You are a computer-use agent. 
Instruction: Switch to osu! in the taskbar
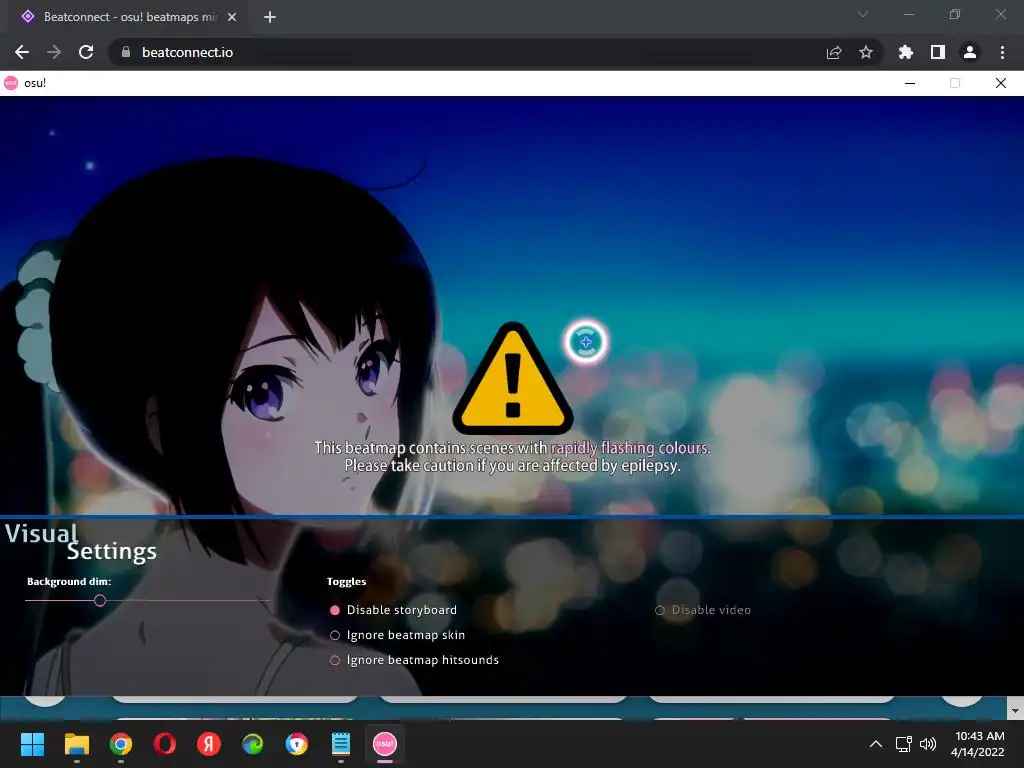[385, 744]
